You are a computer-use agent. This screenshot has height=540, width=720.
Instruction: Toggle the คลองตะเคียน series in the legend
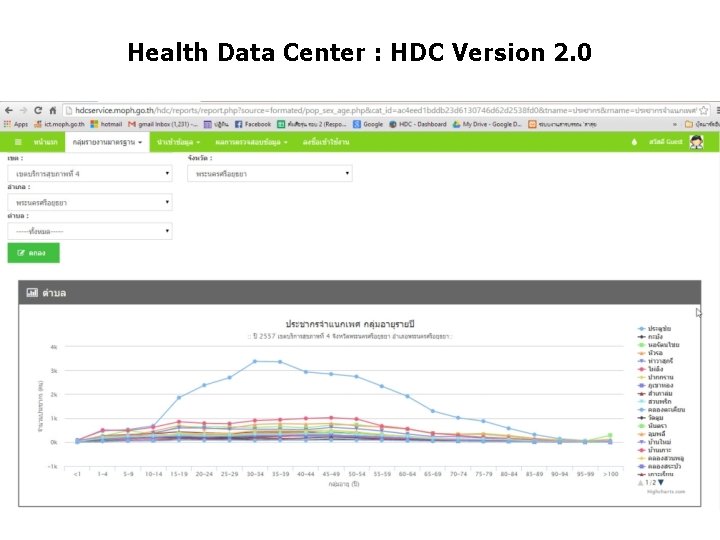[661, 410]
